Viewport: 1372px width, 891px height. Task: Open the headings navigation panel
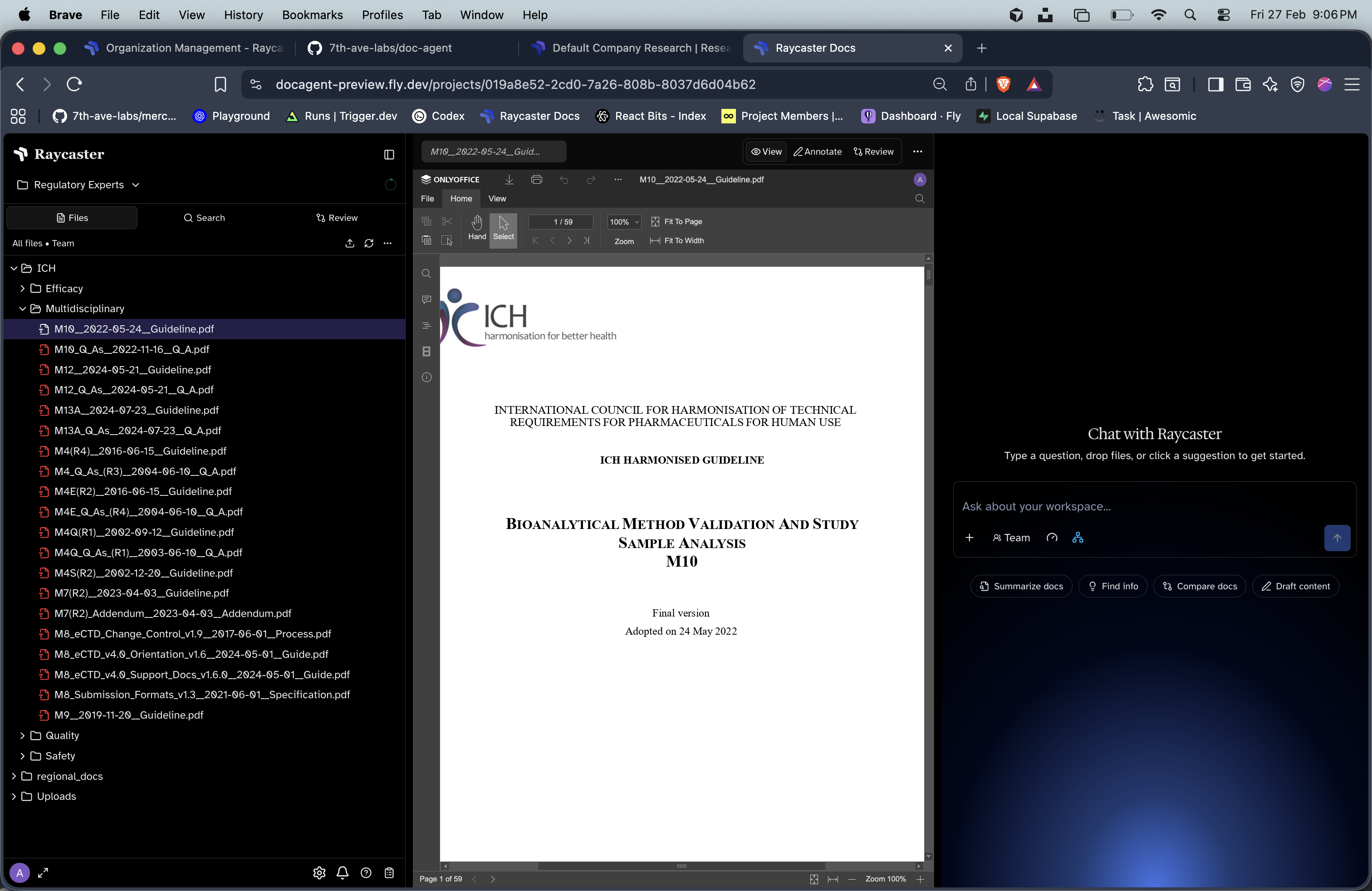[426, 325]
